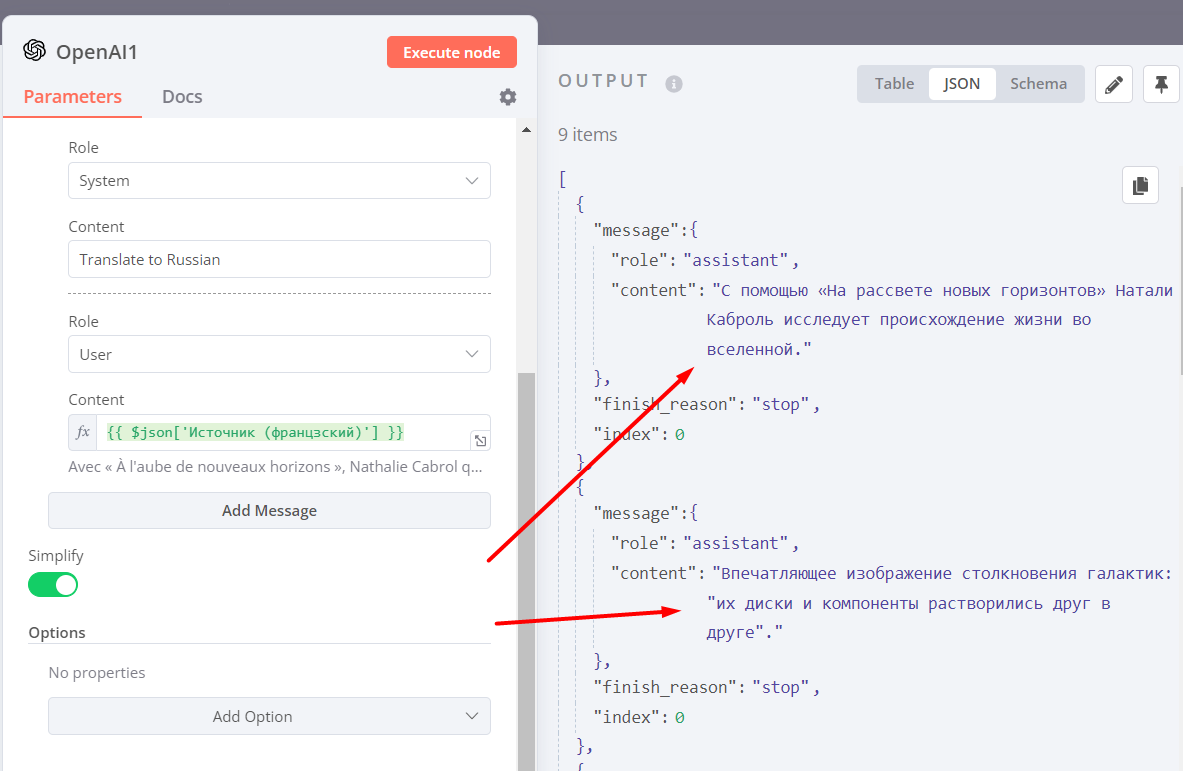The image size is (1183, 771).
Task: Switch to the Docs tab
Action: [182, 97]
